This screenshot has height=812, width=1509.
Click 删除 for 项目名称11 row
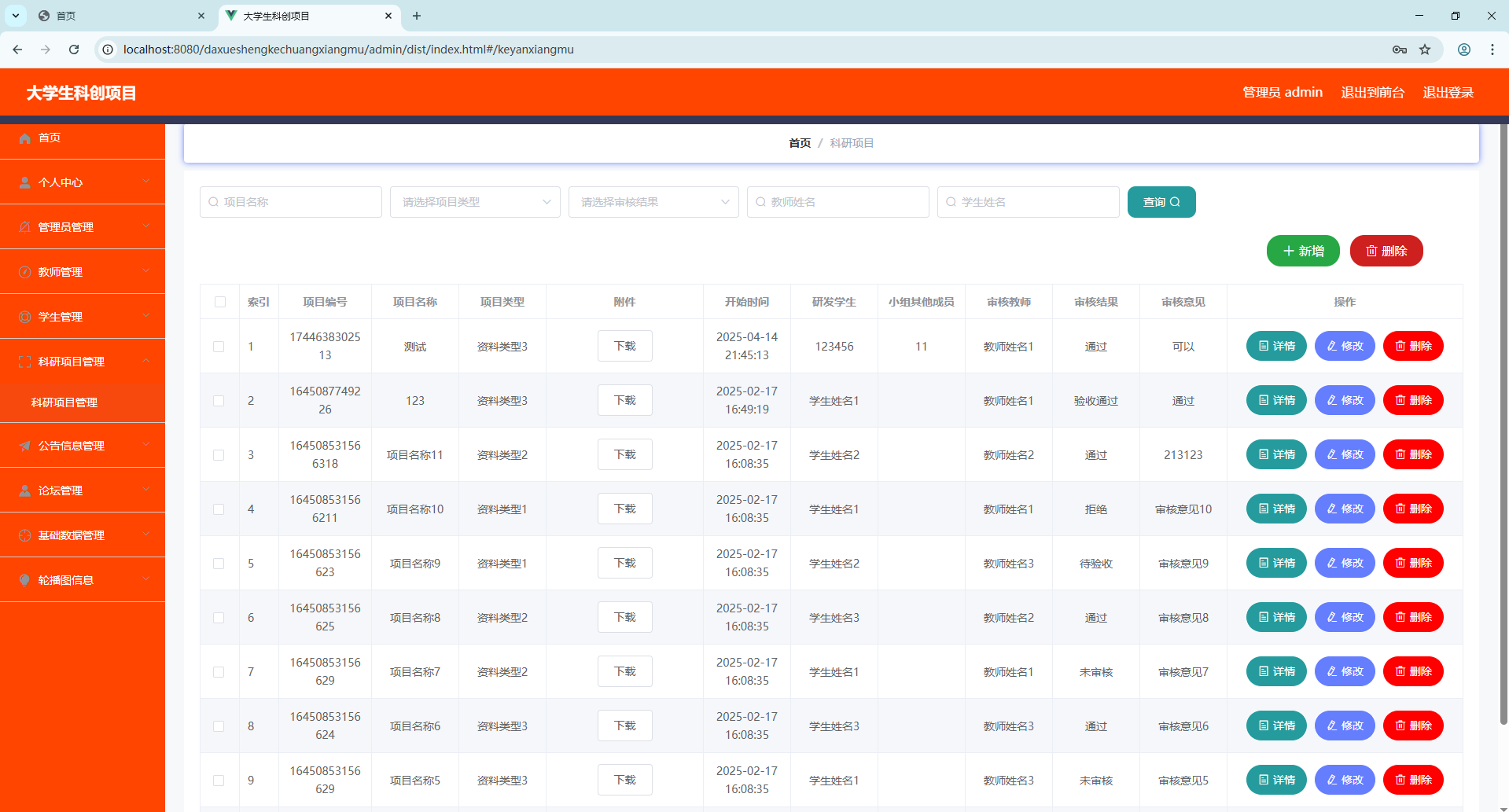(1413, 454)
